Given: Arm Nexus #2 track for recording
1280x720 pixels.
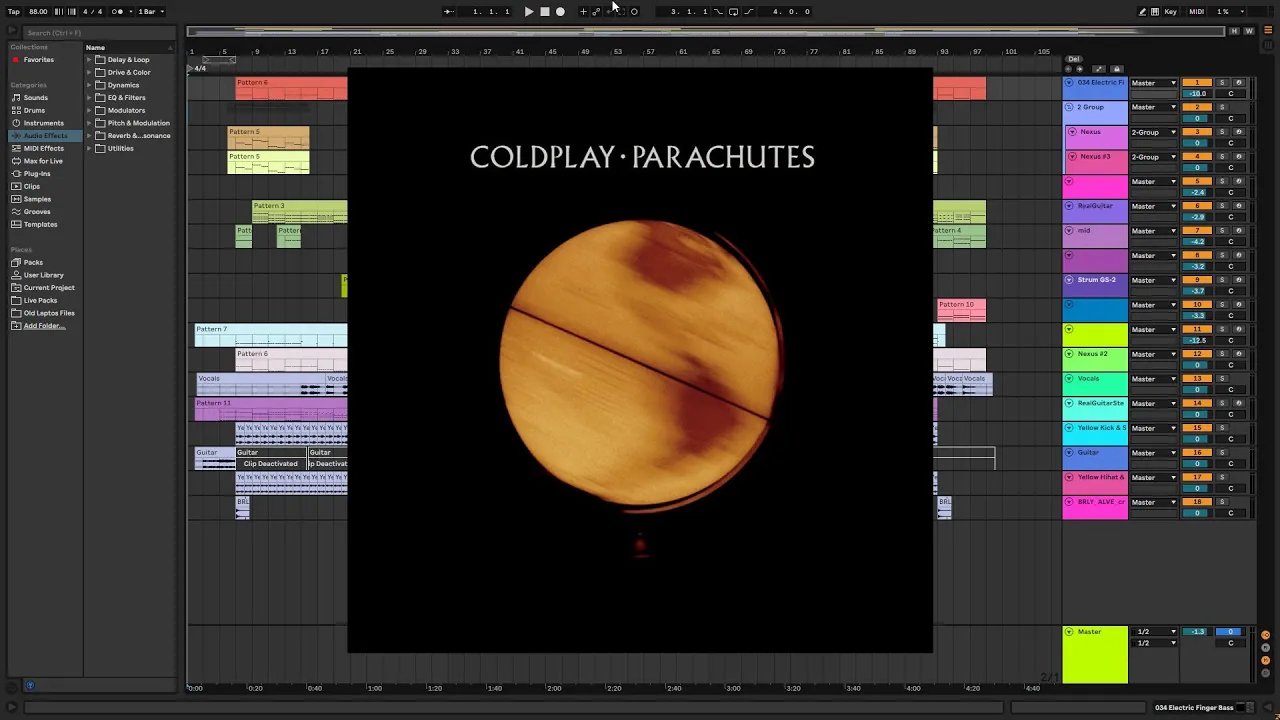Looking at the screenshot, I should (x=1238, y=354).
